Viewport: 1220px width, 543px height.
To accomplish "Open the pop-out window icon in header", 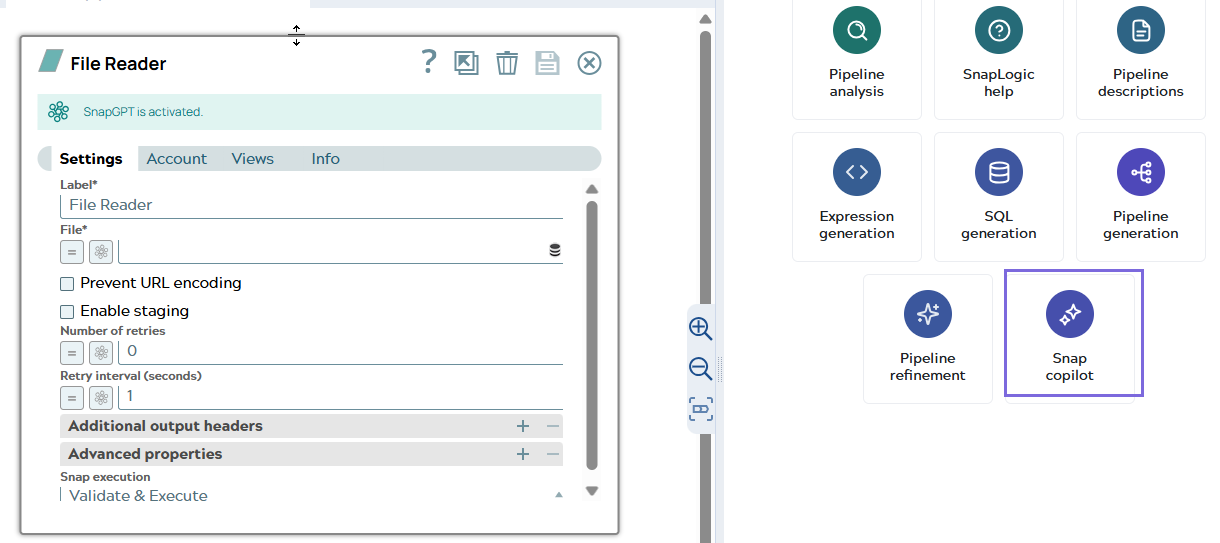I will click(466, 63).
